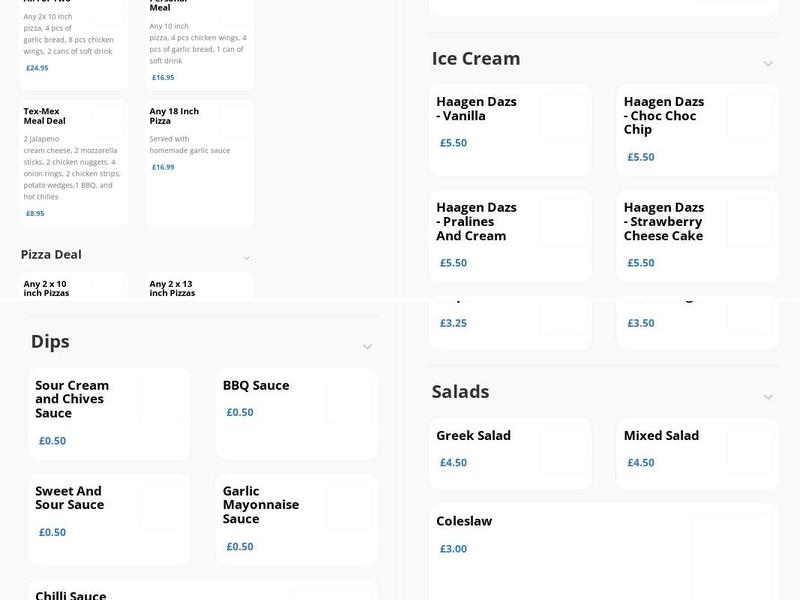Select the Chilli Sauce dip

click(x=110, y=595)
